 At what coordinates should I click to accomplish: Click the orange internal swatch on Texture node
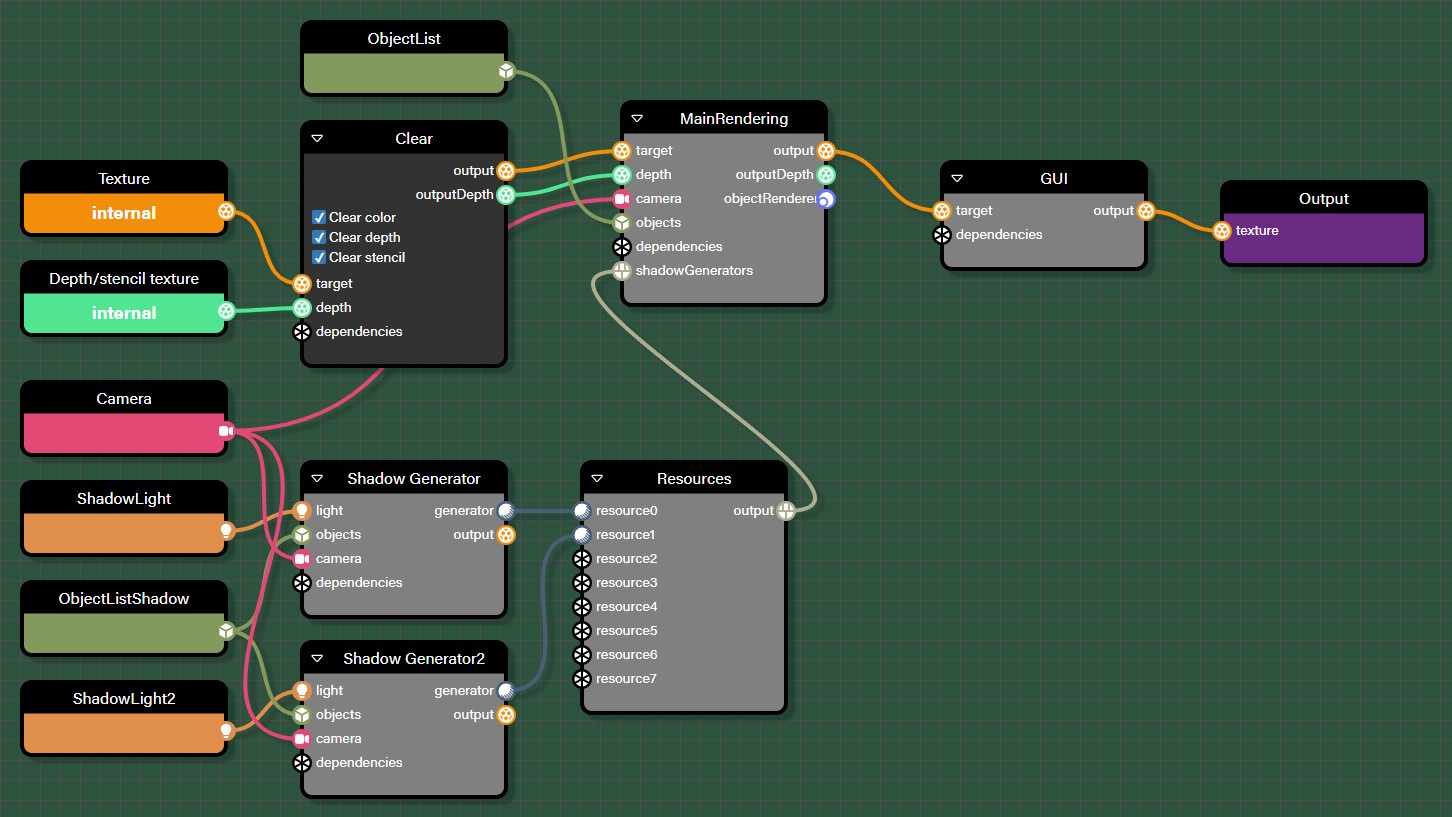click(123, 213)
